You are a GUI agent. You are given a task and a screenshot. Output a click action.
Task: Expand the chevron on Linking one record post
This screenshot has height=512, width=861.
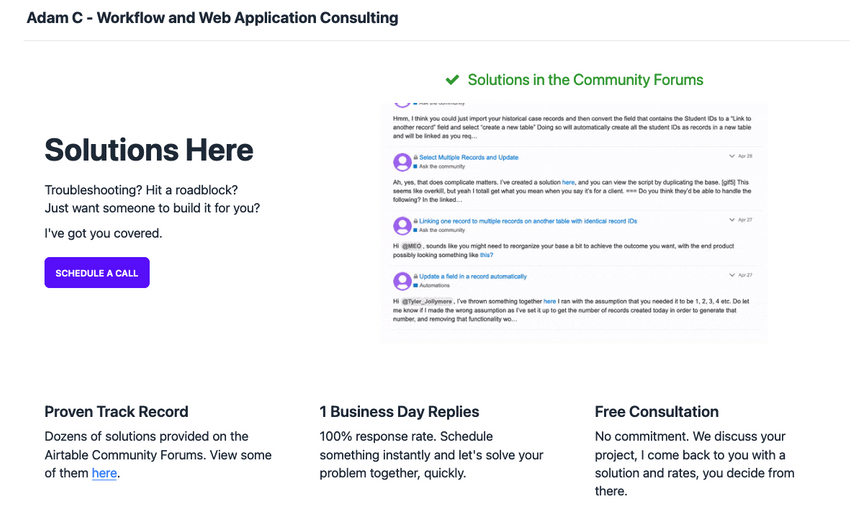(732, 219)
